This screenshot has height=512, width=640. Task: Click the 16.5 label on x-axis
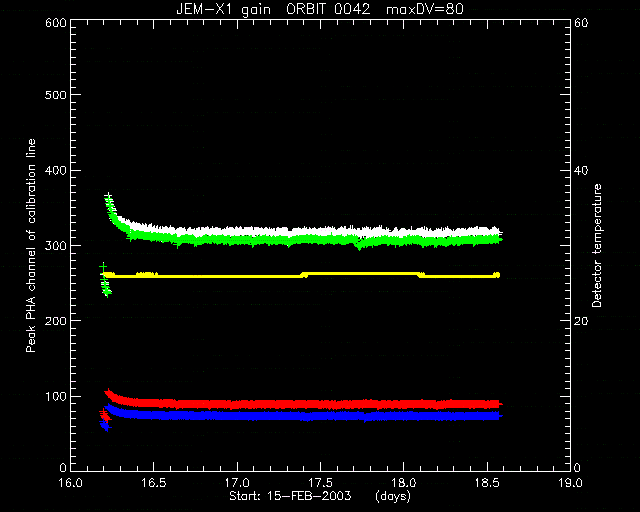(154, 483)
